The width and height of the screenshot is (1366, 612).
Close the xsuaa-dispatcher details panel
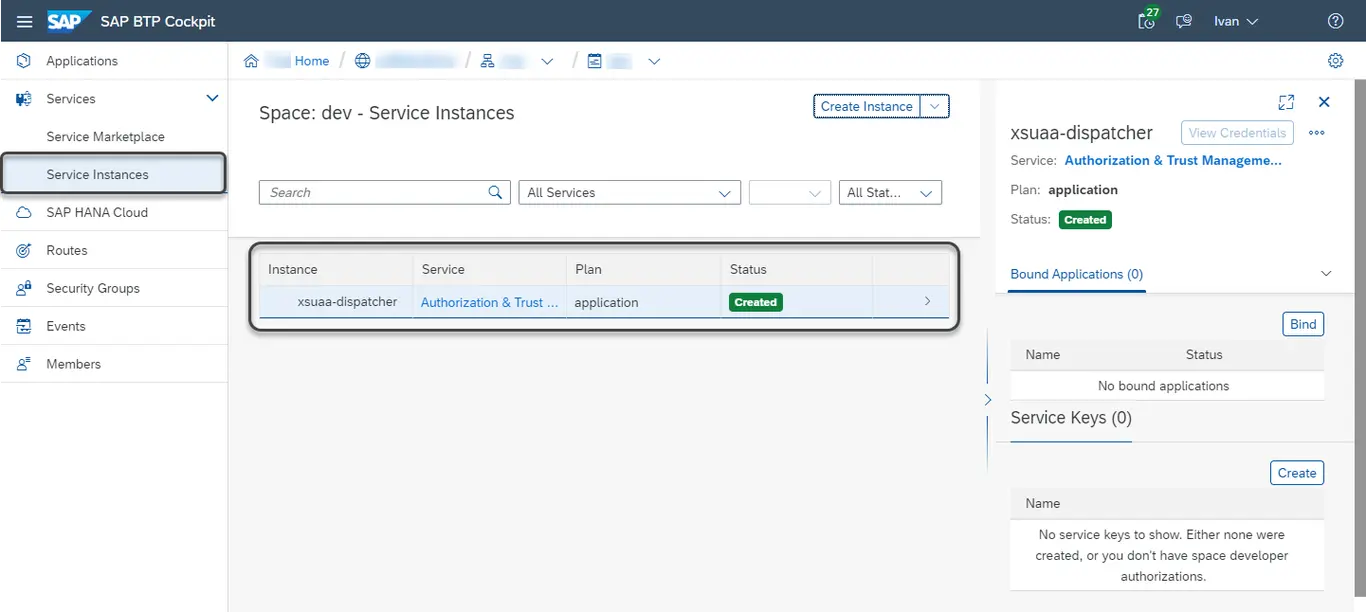[1324, 102]
